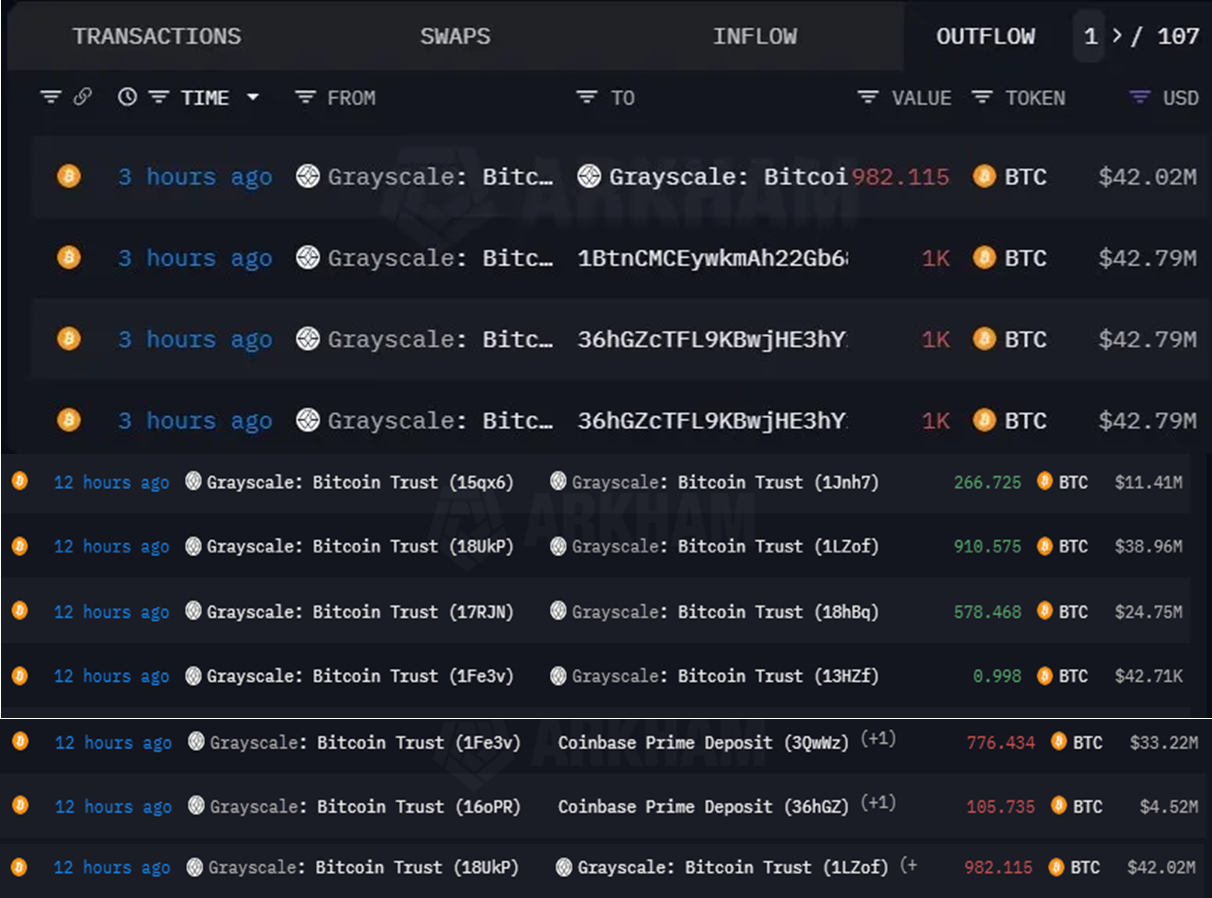Click the clock icon beside TIME
Image resolution: width=1212 pixels, height=898 pixels.
(x=127, y=97)
